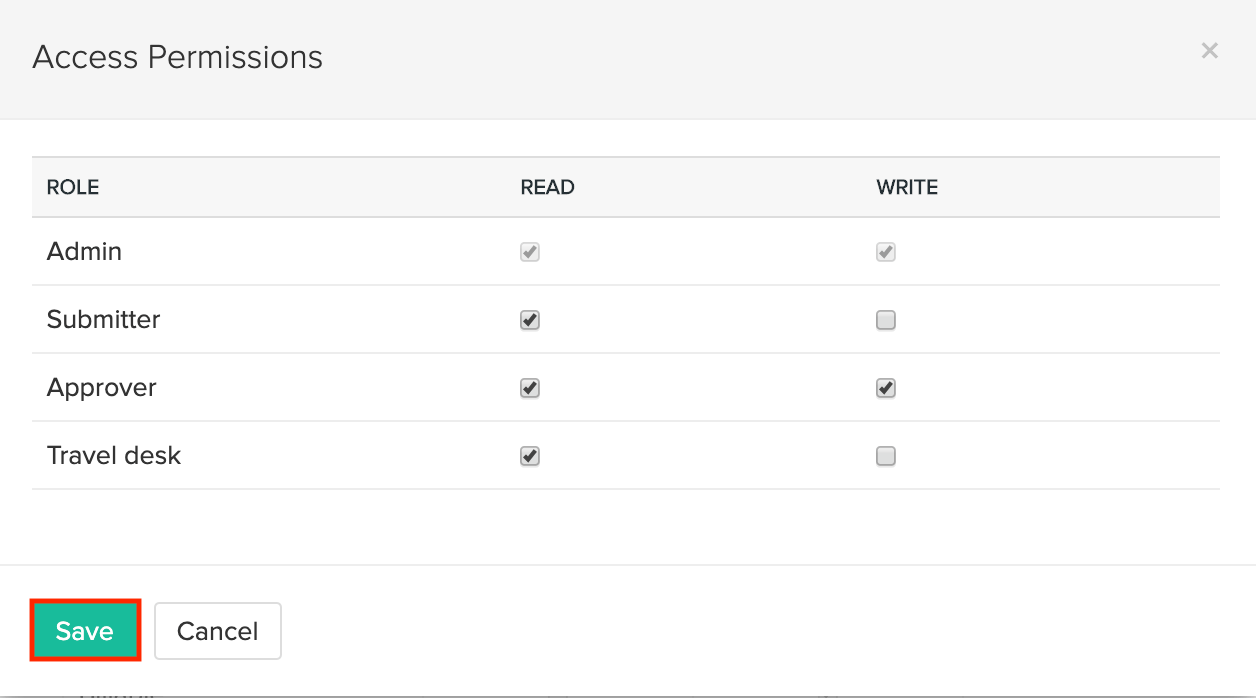This screenshot has width=1256, height=698.
Task: Close the Access Permissions dialog
Action: 1209,51
